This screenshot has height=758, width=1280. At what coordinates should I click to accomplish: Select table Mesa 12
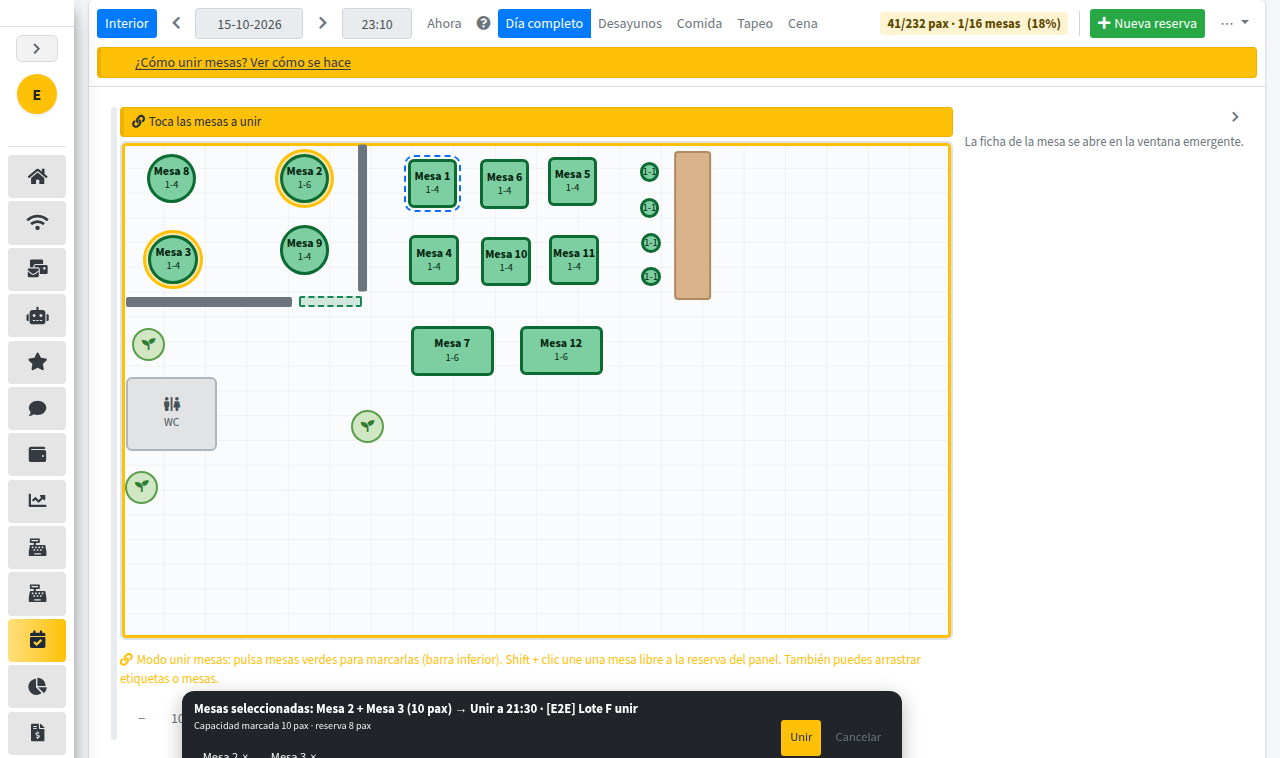click(561, 351)
